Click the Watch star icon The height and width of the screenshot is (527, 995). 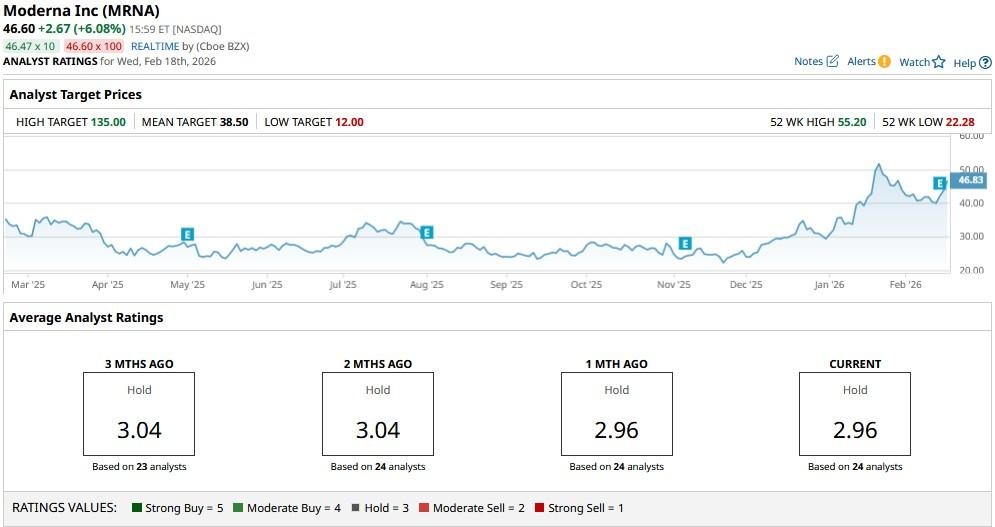pyautogui.click(x=939, y=62)
